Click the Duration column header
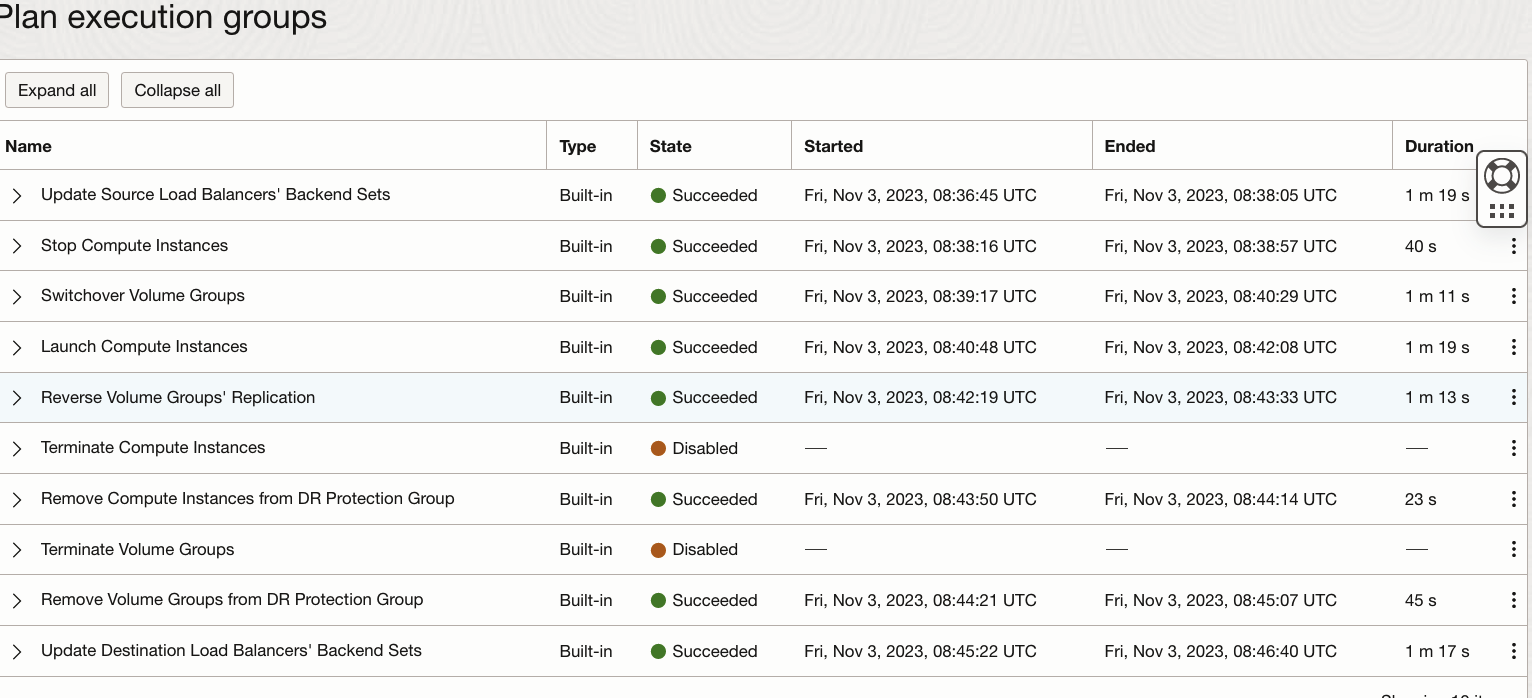This screenshot has width=1532, height=698. [x=1438, y=146]
